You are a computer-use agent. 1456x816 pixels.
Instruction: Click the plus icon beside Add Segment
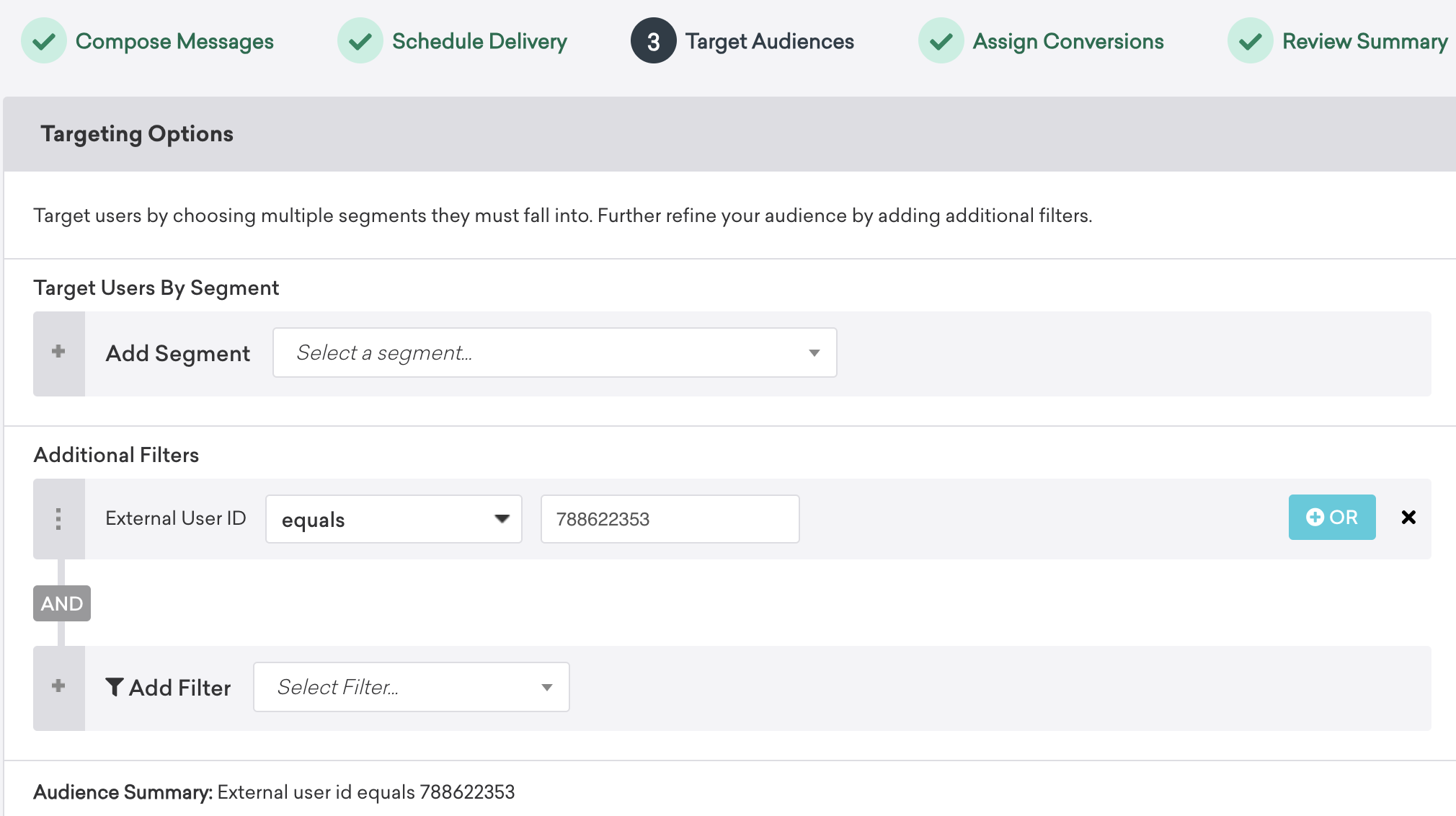pyautogui.click(x=58, y=352)
